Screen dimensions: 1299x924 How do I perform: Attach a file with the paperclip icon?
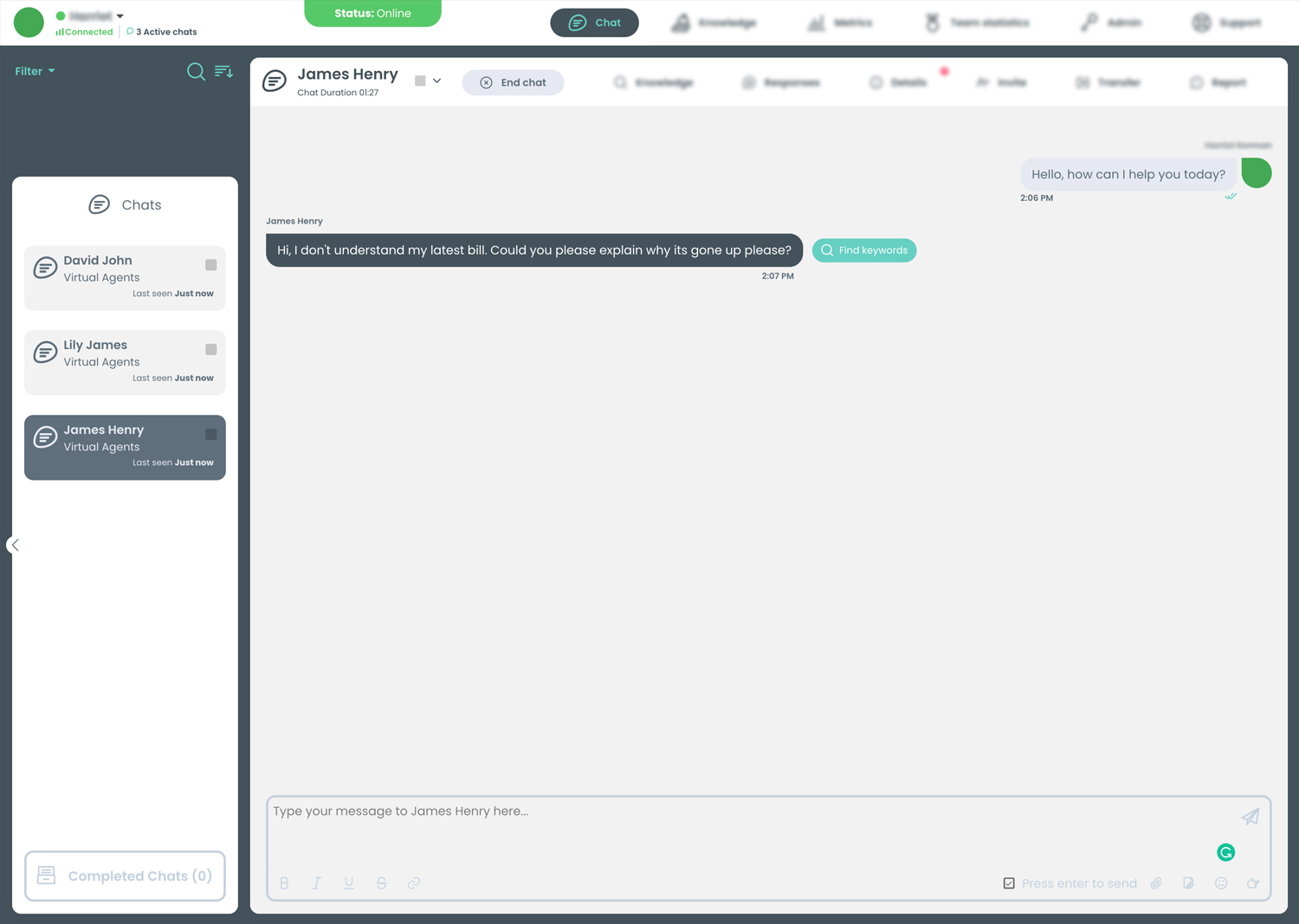tap(1156, 883)
